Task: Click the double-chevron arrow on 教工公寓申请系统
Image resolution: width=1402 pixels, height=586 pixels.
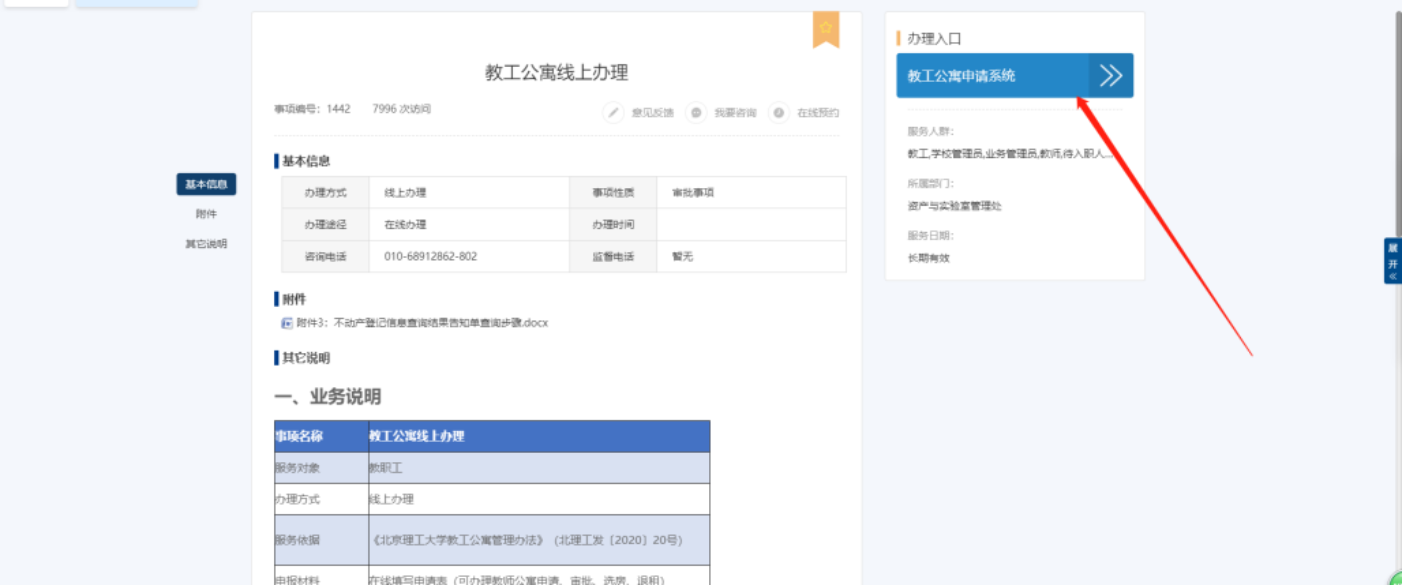Action: [1111, 76]
